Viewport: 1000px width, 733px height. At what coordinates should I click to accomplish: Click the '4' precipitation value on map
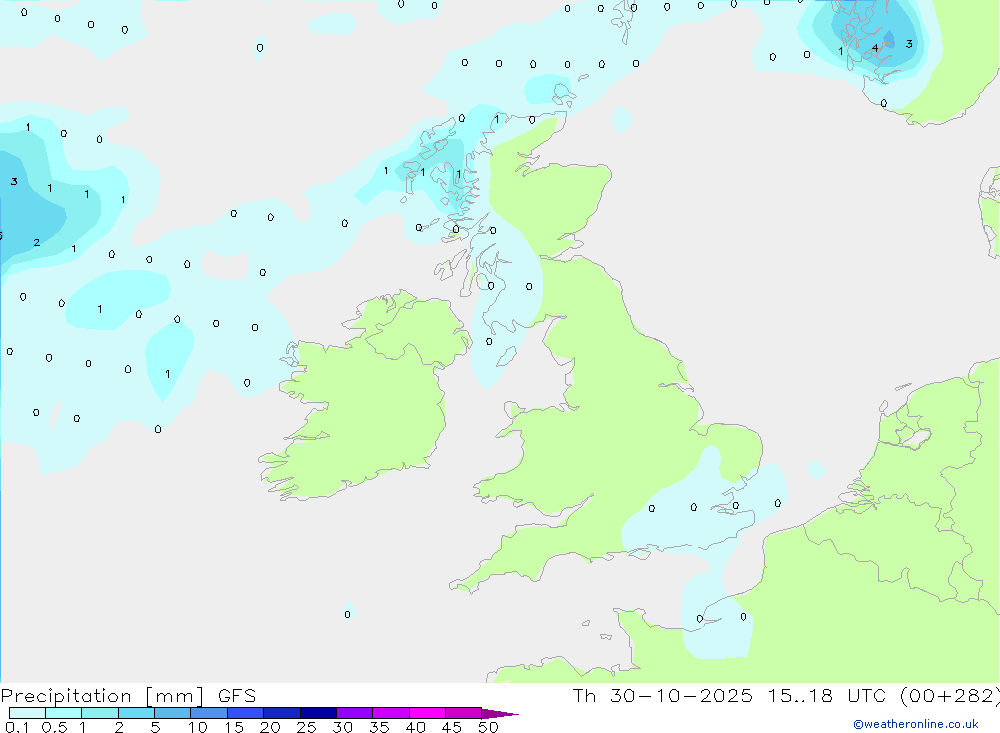(875, 48)
